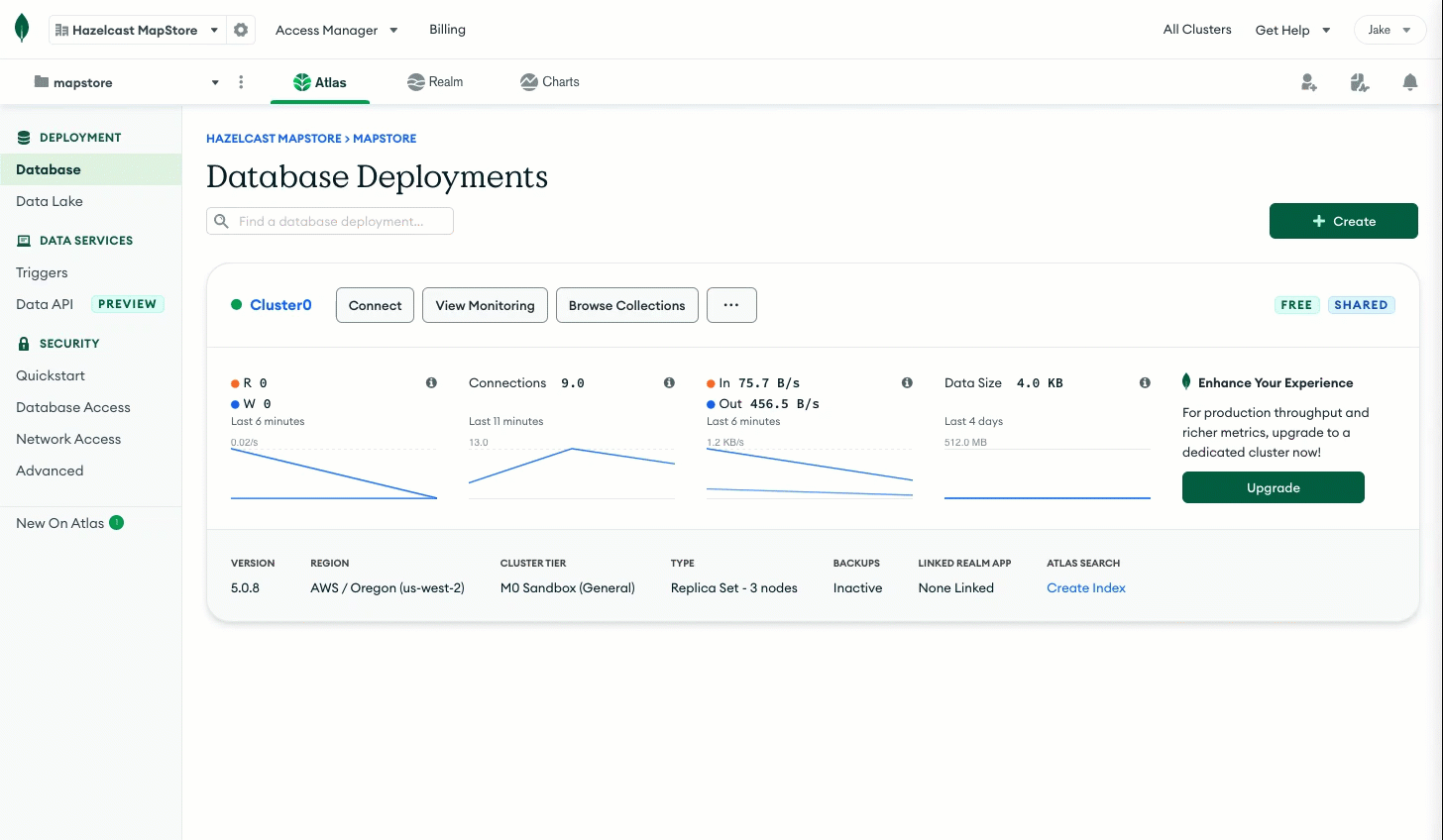Expand the Access Manager dropdown

click(x=337, y=30)
